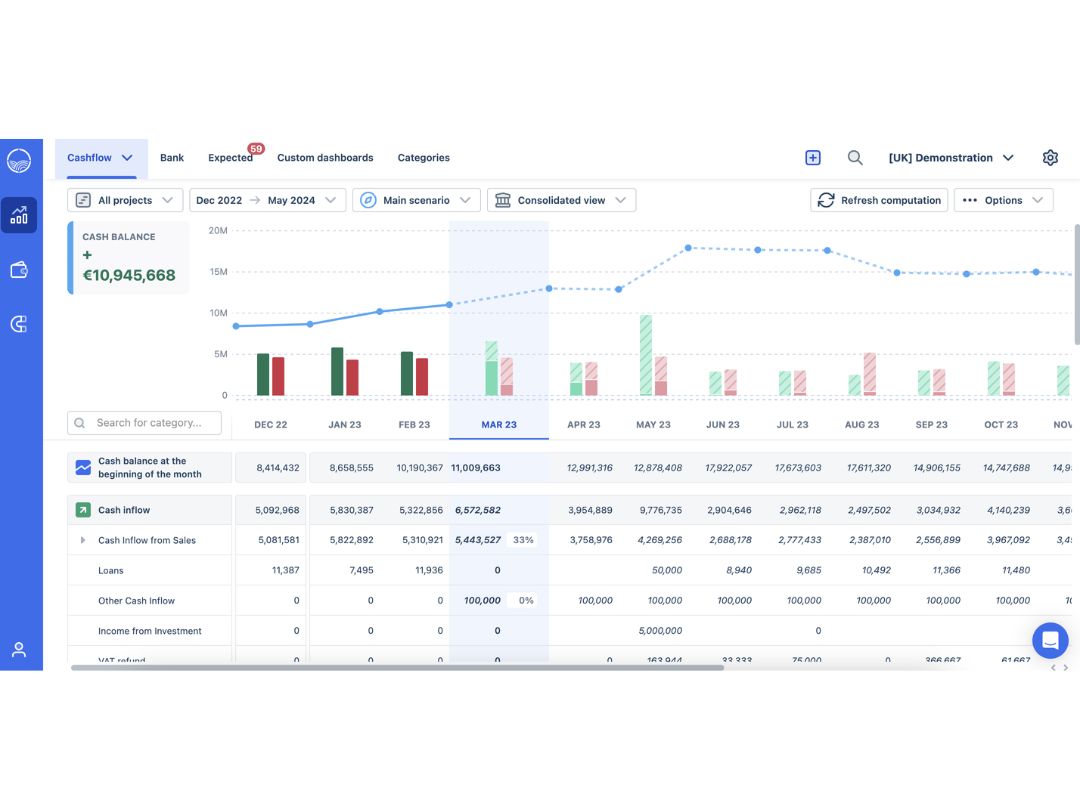Click the red 59 notification badge
The image size is (1080, 810).
256,149
